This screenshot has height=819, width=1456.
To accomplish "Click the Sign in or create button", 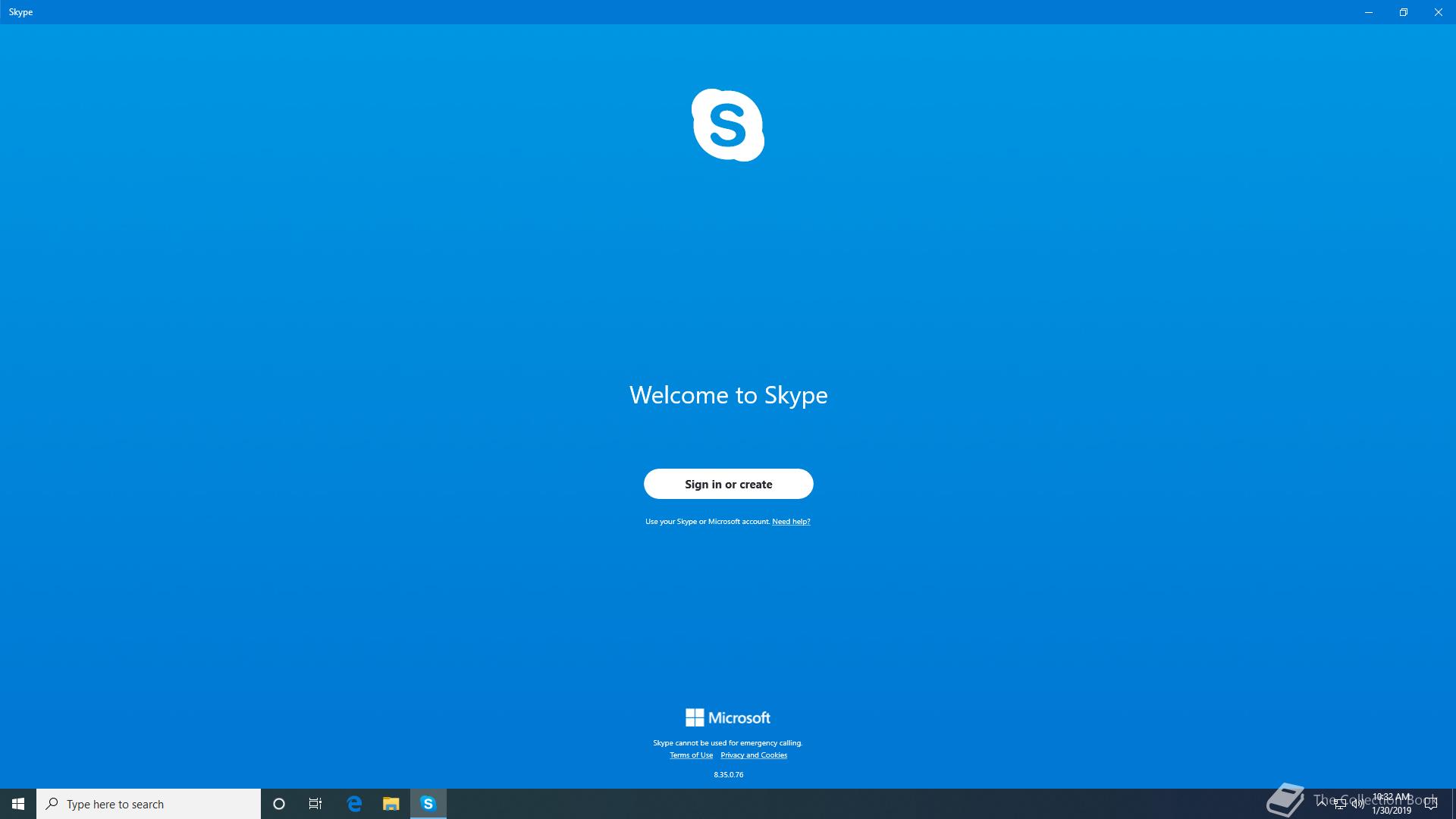I will click(728, 484).
